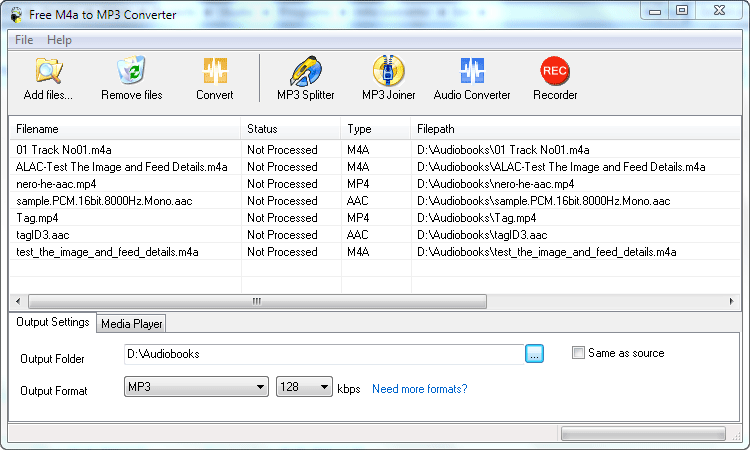Viewport: 750px width, 450px height.
Task: Browse for output folder with ... button
Action: pyautogui.click(x=534, y=353)
